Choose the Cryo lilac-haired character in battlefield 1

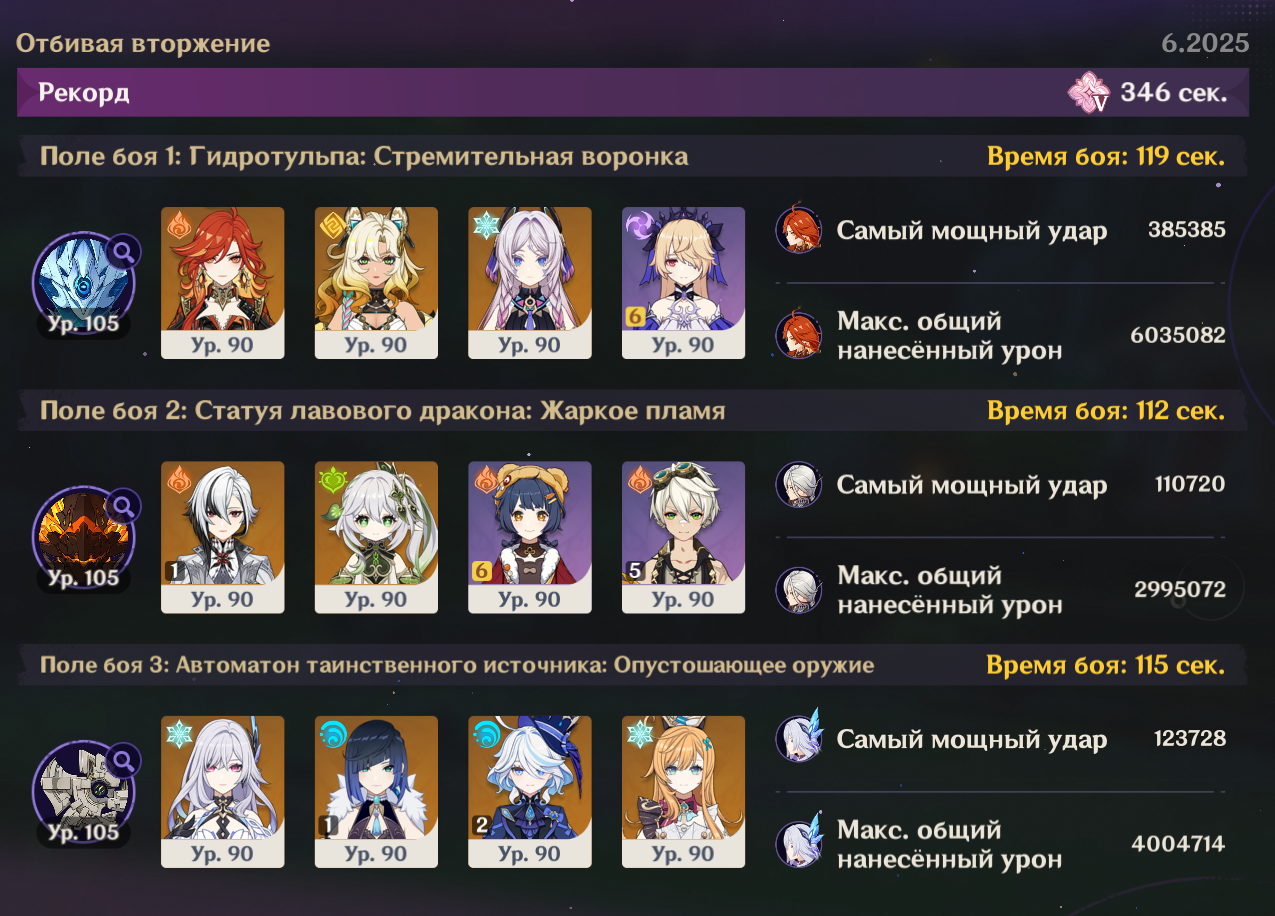530,283
